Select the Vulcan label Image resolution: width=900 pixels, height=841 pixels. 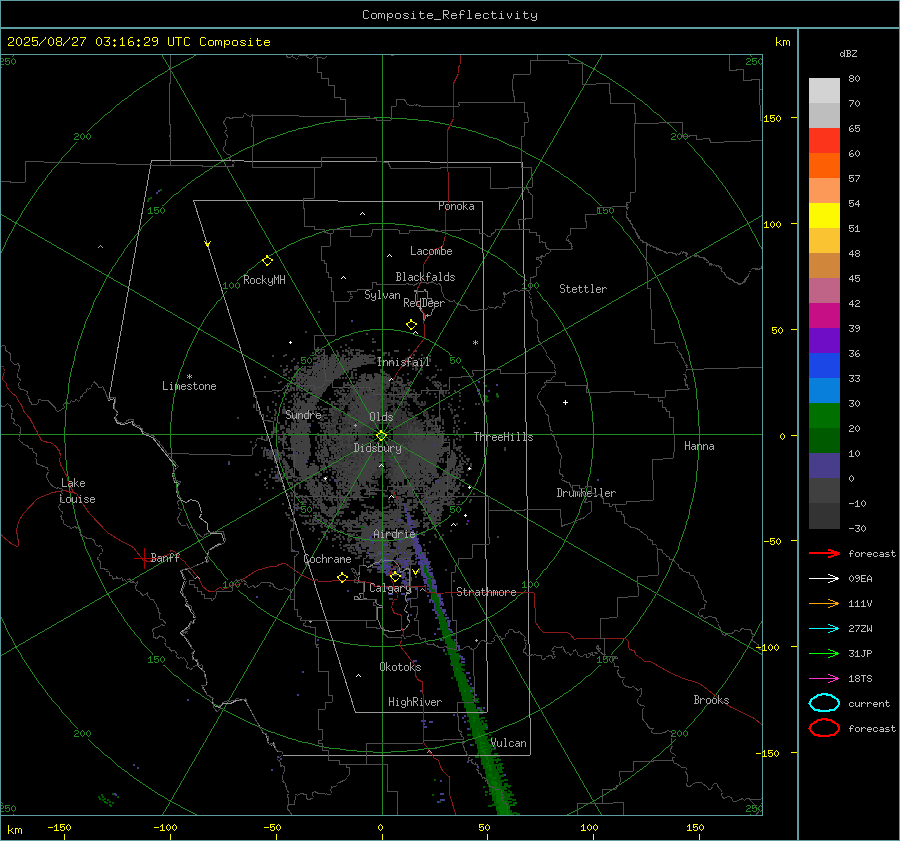(x=508, y=743)
